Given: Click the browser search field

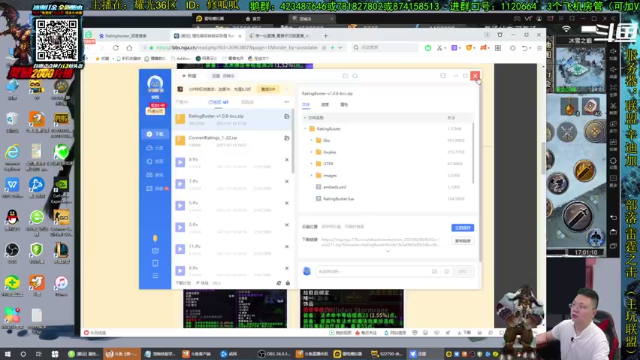Looking at the screenshot, I should [x=386, y=48].
